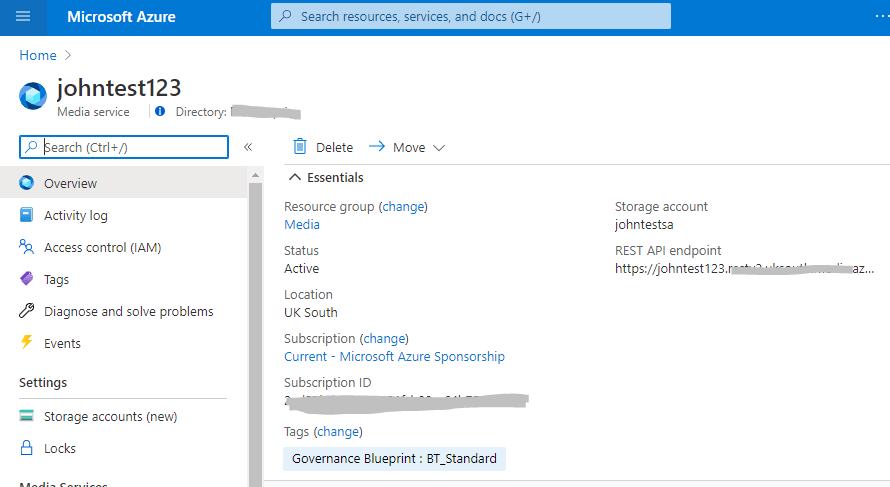This screenshot has height=487, width=890.
Task: Click the Governance Blueprint tag badge
Action: (394, 458)
